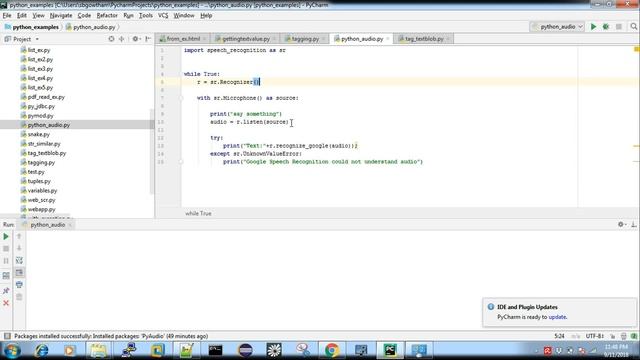The width and height of the screenshot is (640, 360).
Task: Click Scroll from Source target icon
Action: pyautogui.click(x=111, y=39)
